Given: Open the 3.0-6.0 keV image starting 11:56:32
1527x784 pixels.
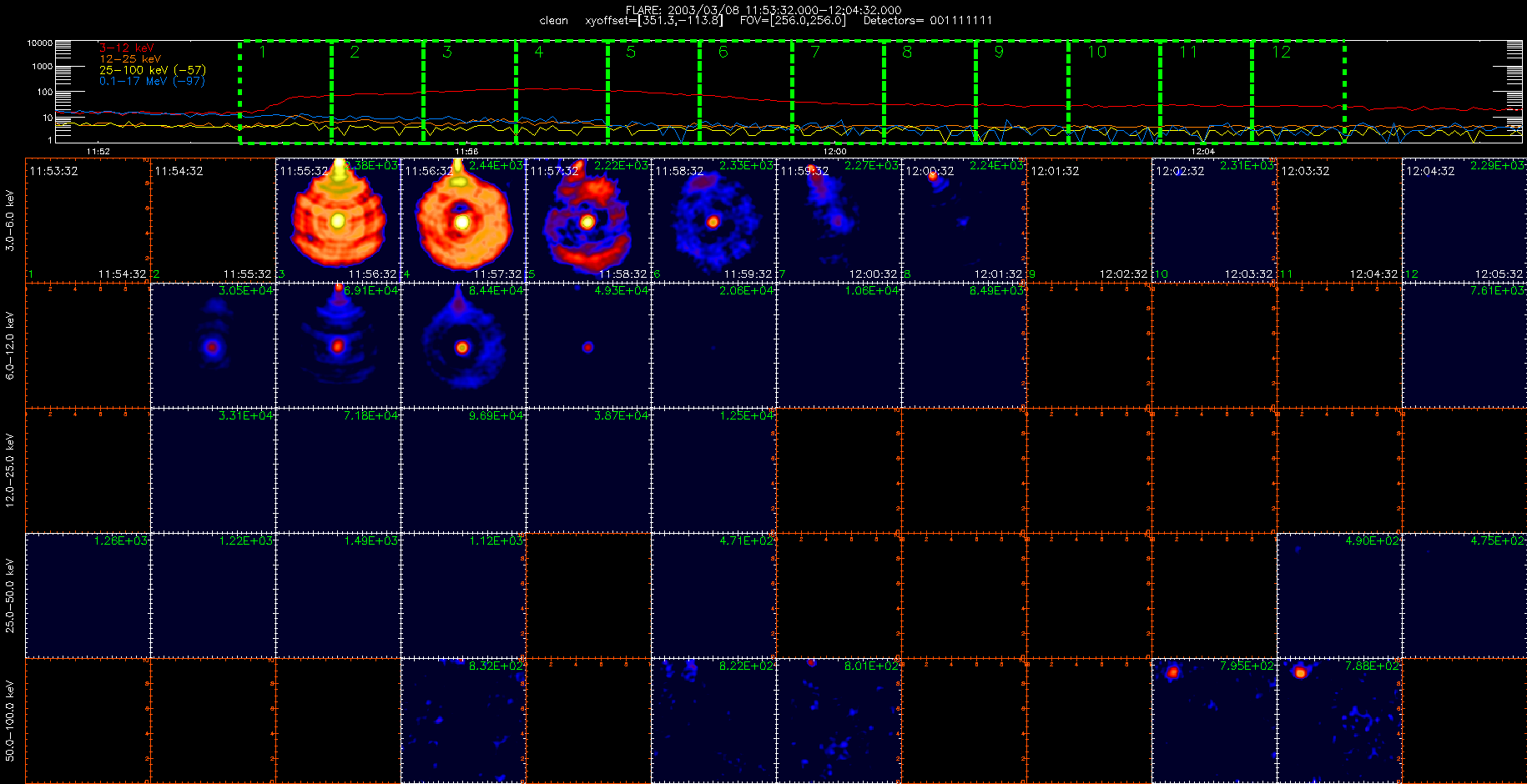Looking at the screenshot, I should (463, 220).
